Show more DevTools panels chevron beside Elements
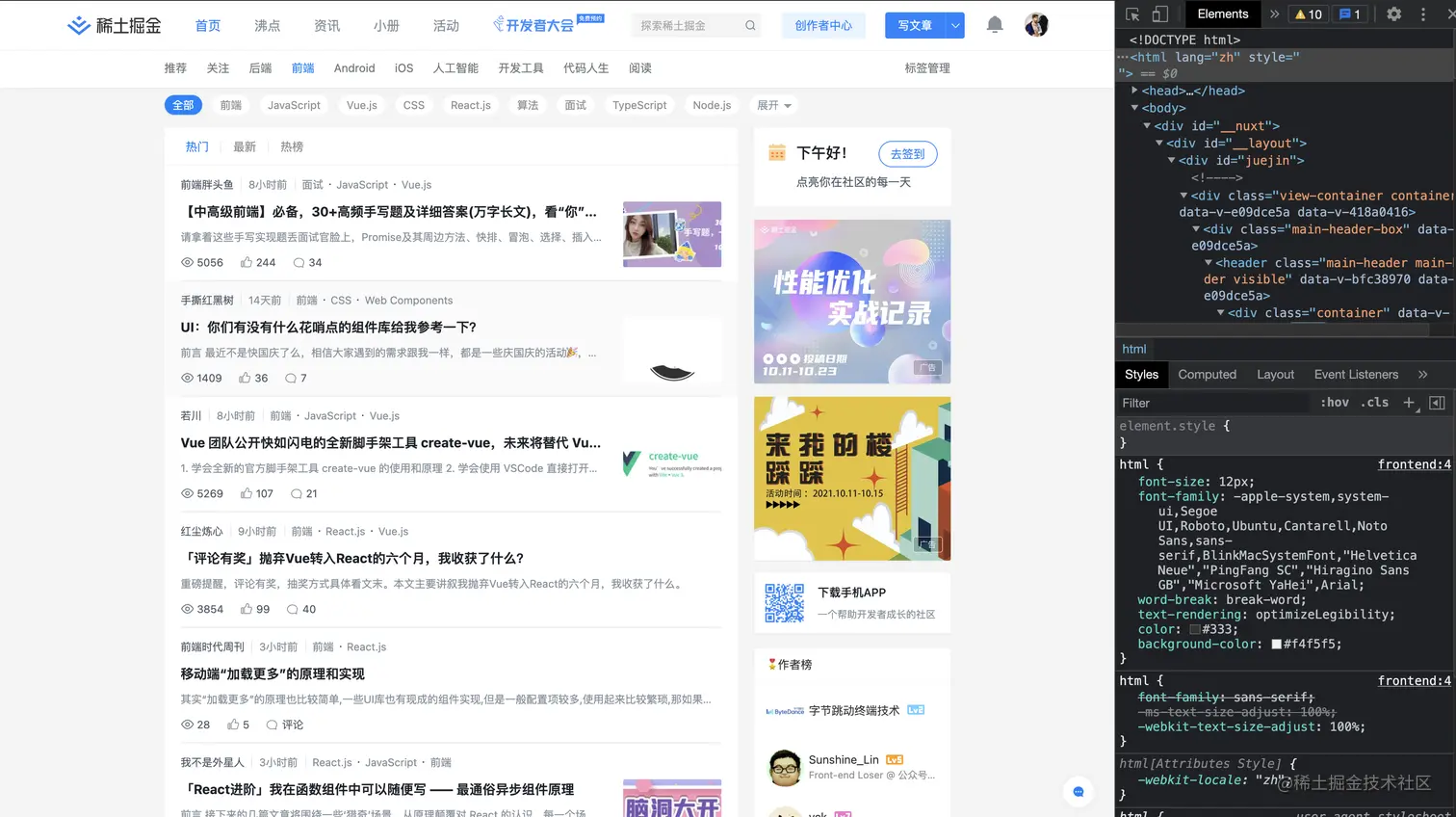This screenshot has height=817, width=1456. (1274, 14)
